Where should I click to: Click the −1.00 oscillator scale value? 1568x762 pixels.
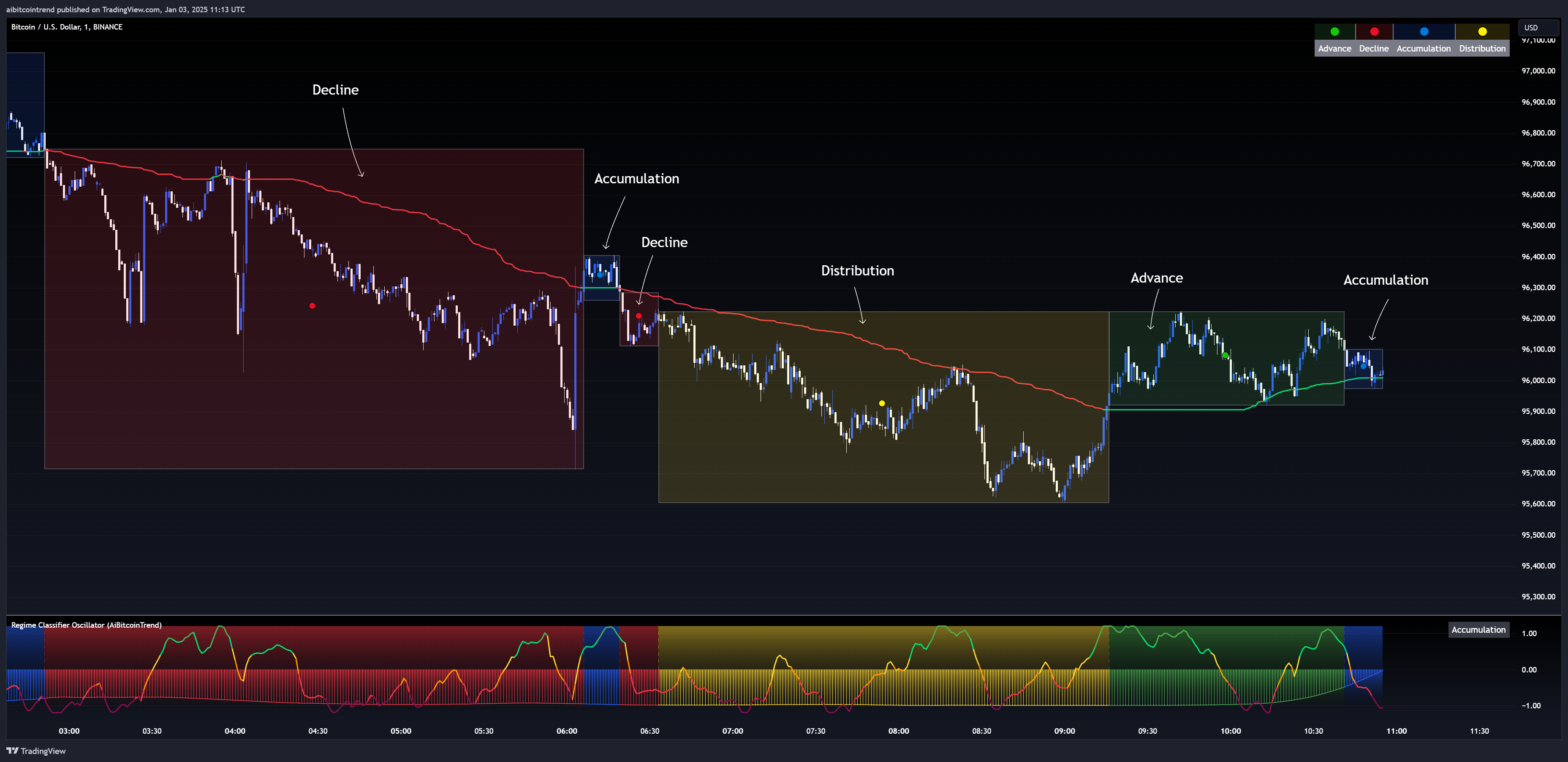tap(1531, 706)
